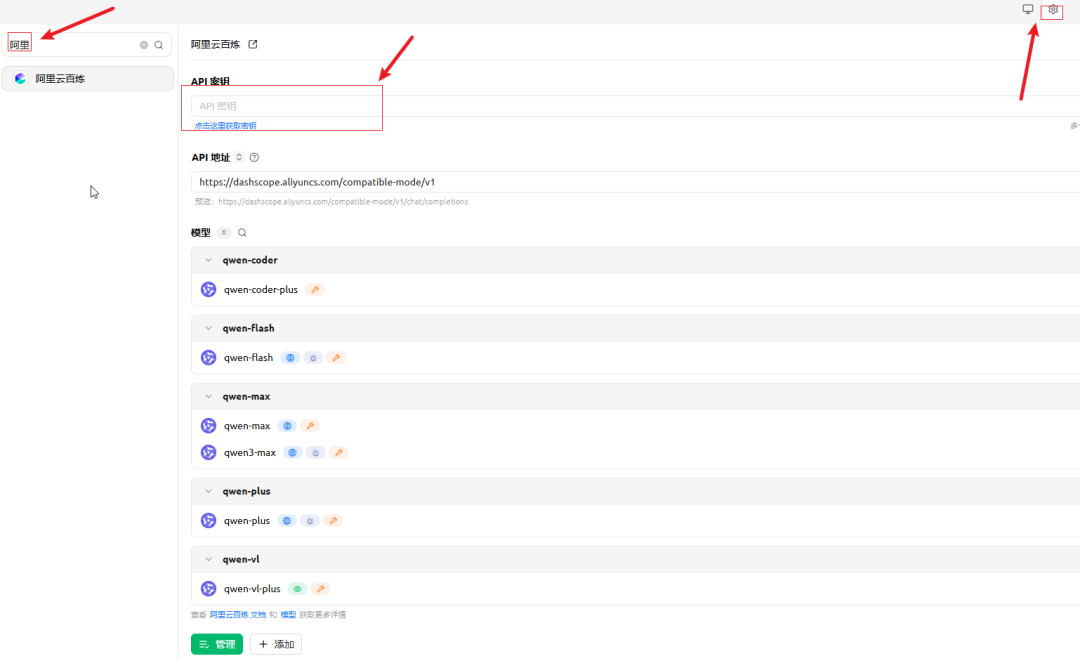The height and width of the screenshot is (661, 1080).
Task: Click the qwen-max model logo
Action: [208, 426]
